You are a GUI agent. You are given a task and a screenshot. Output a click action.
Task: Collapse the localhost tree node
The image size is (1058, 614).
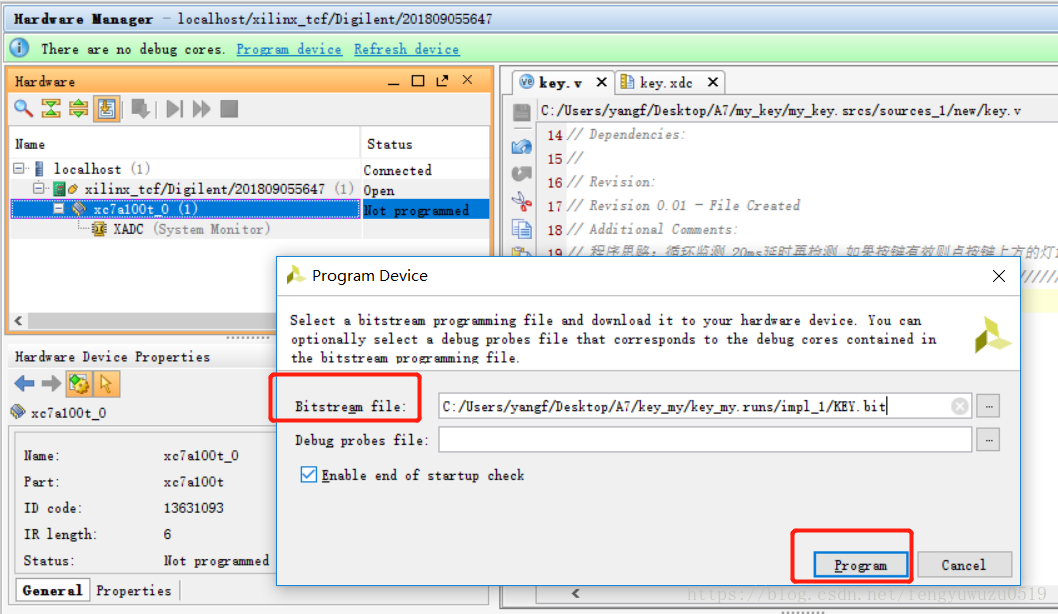coord(19,169)
